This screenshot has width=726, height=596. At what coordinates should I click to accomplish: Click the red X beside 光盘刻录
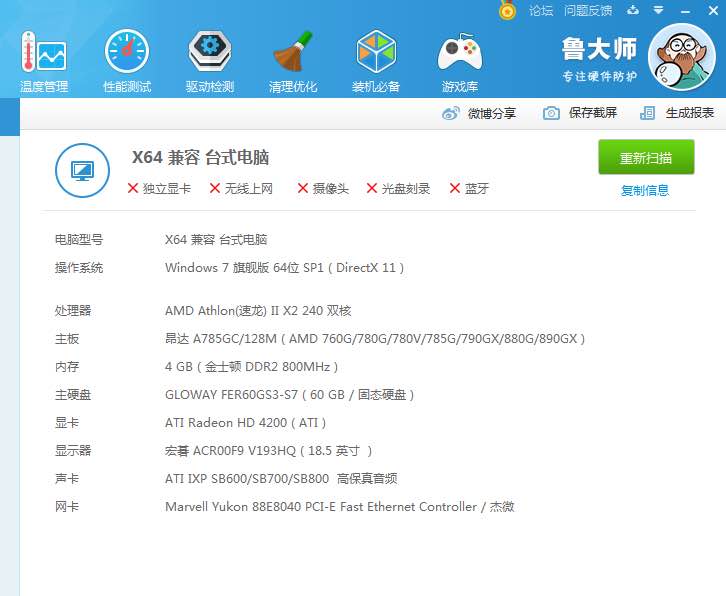372,188
